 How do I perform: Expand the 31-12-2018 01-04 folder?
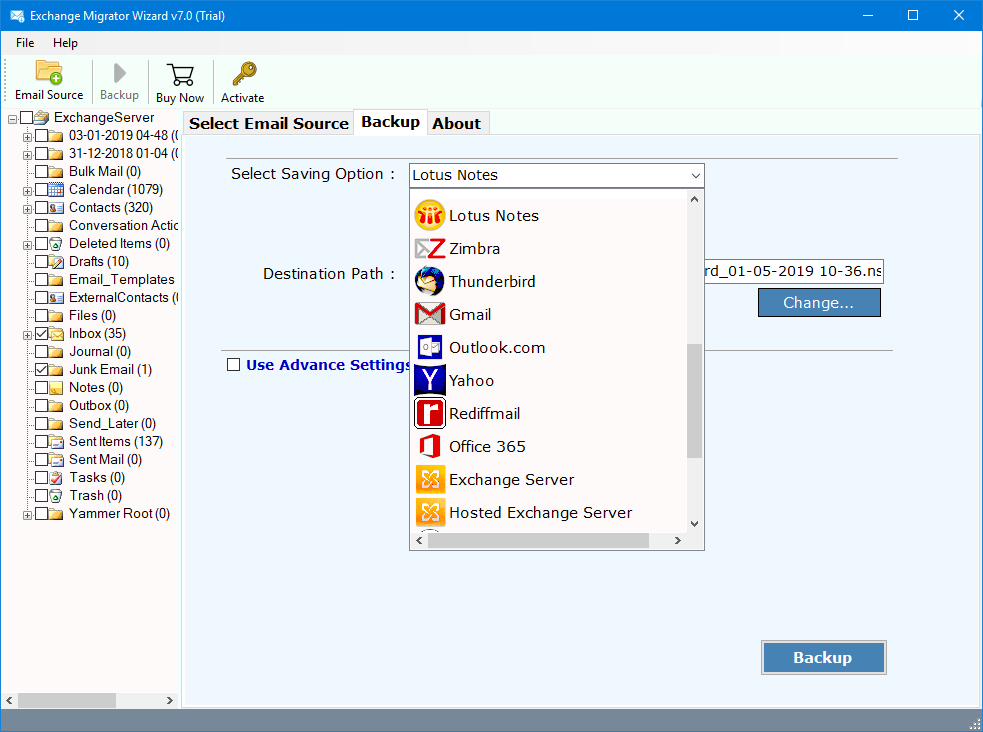point(27,155)
